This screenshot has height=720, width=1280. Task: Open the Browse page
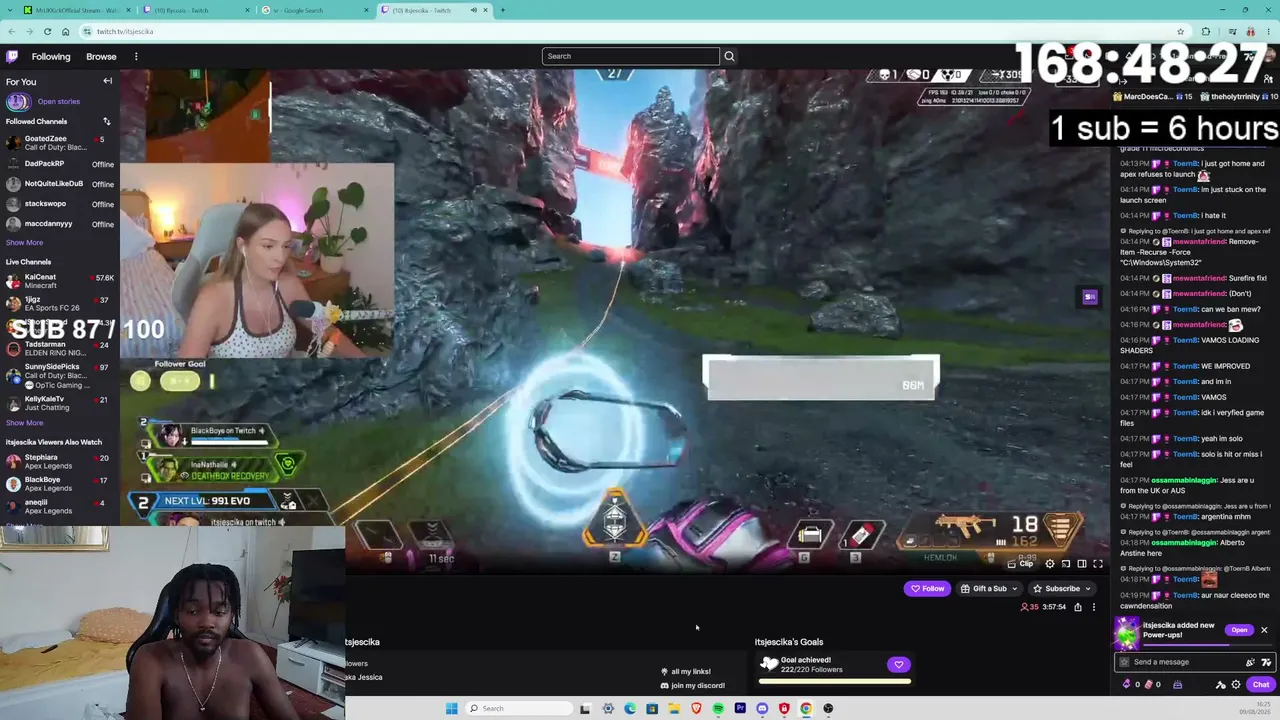tap(101, 57)
